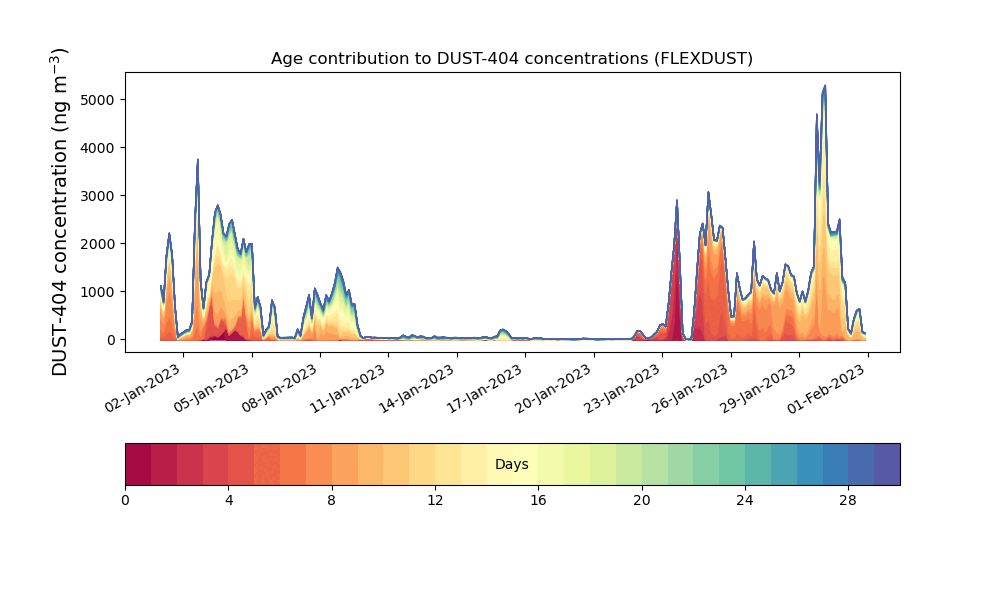Pick the "29-Jan-2023" x-axis date label
The height and width of the screenshot is (600, 1000).
[759, 388]
